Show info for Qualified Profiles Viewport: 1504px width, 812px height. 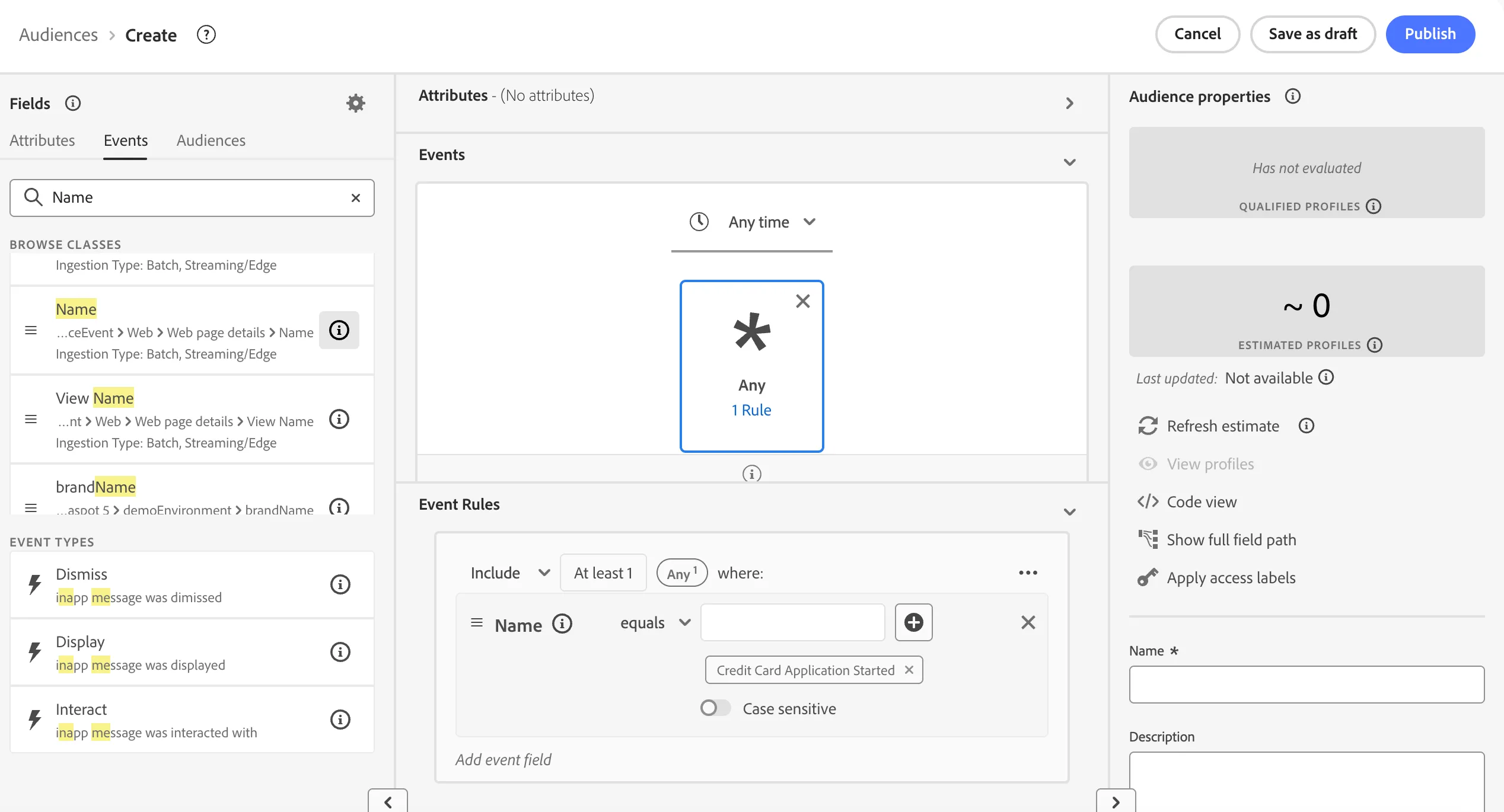(x=1373, y=206)
